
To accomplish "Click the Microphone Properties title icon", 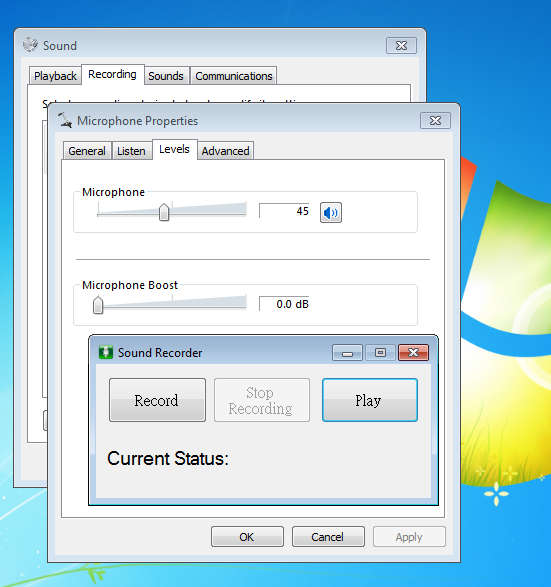I will 64,121.
